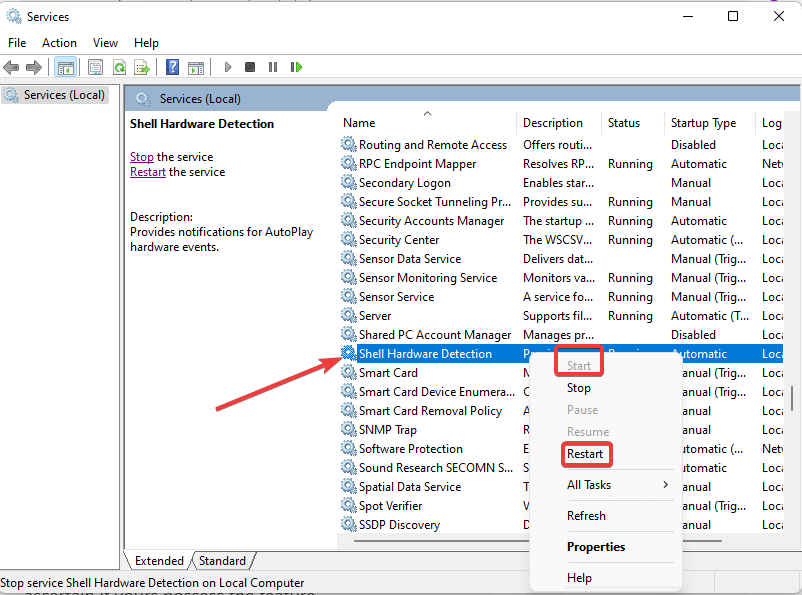The height and width of the screenshot is (595, 802).
Task: Stop the service using the square toolbar icon
Action: pyautogui.click(x=250, y=67)
